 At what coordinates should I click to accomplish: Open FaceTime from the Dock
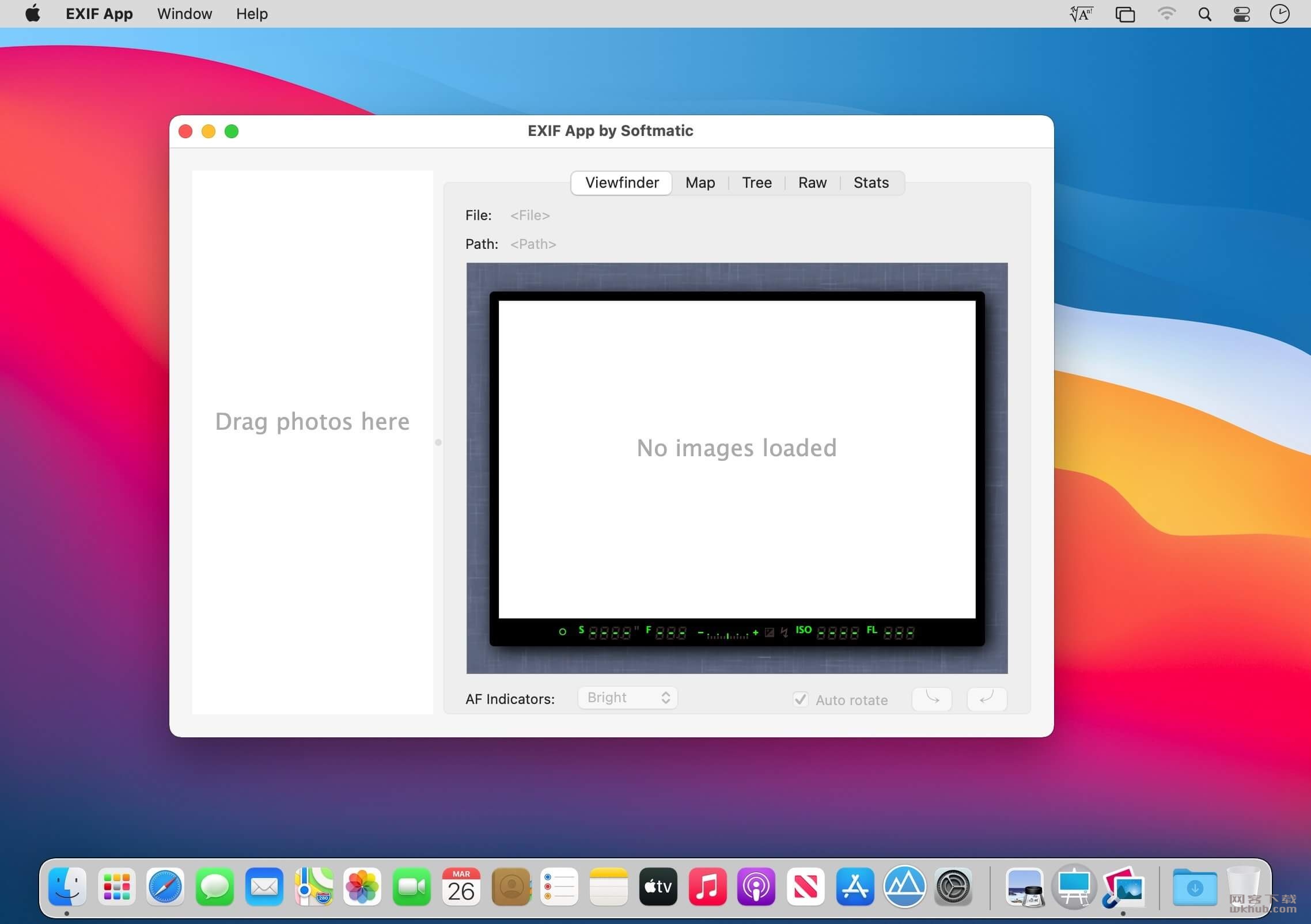pyautogui.click(x=412, y=886)
